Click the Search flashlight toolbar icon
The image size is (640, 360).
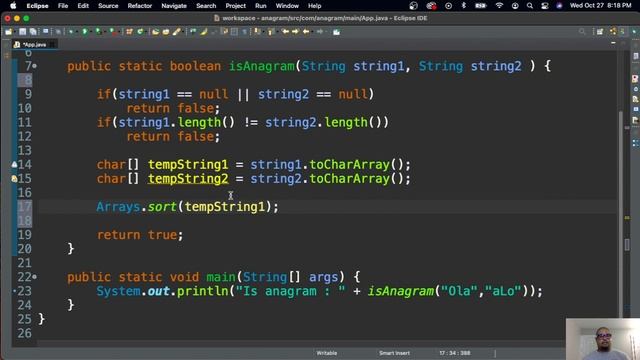[x=176, y=31]
